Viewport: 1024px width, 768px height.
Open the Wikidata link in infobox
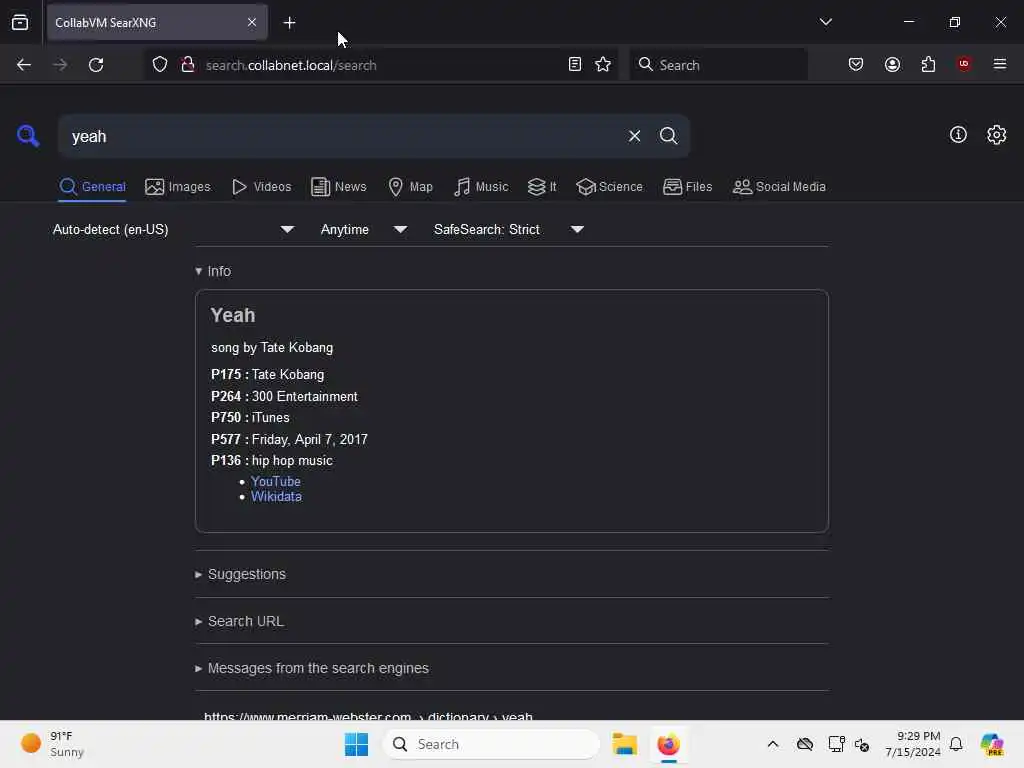(276, 496)
